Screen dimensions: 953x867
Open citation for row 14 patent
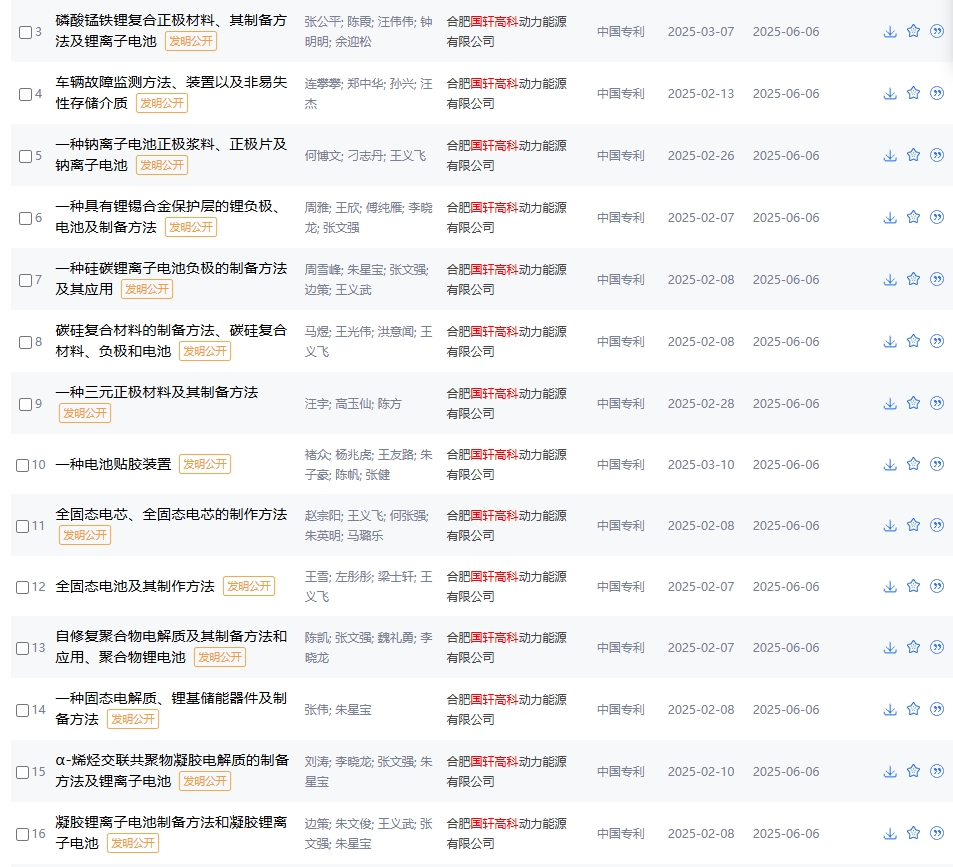click(x=937, y=709)
